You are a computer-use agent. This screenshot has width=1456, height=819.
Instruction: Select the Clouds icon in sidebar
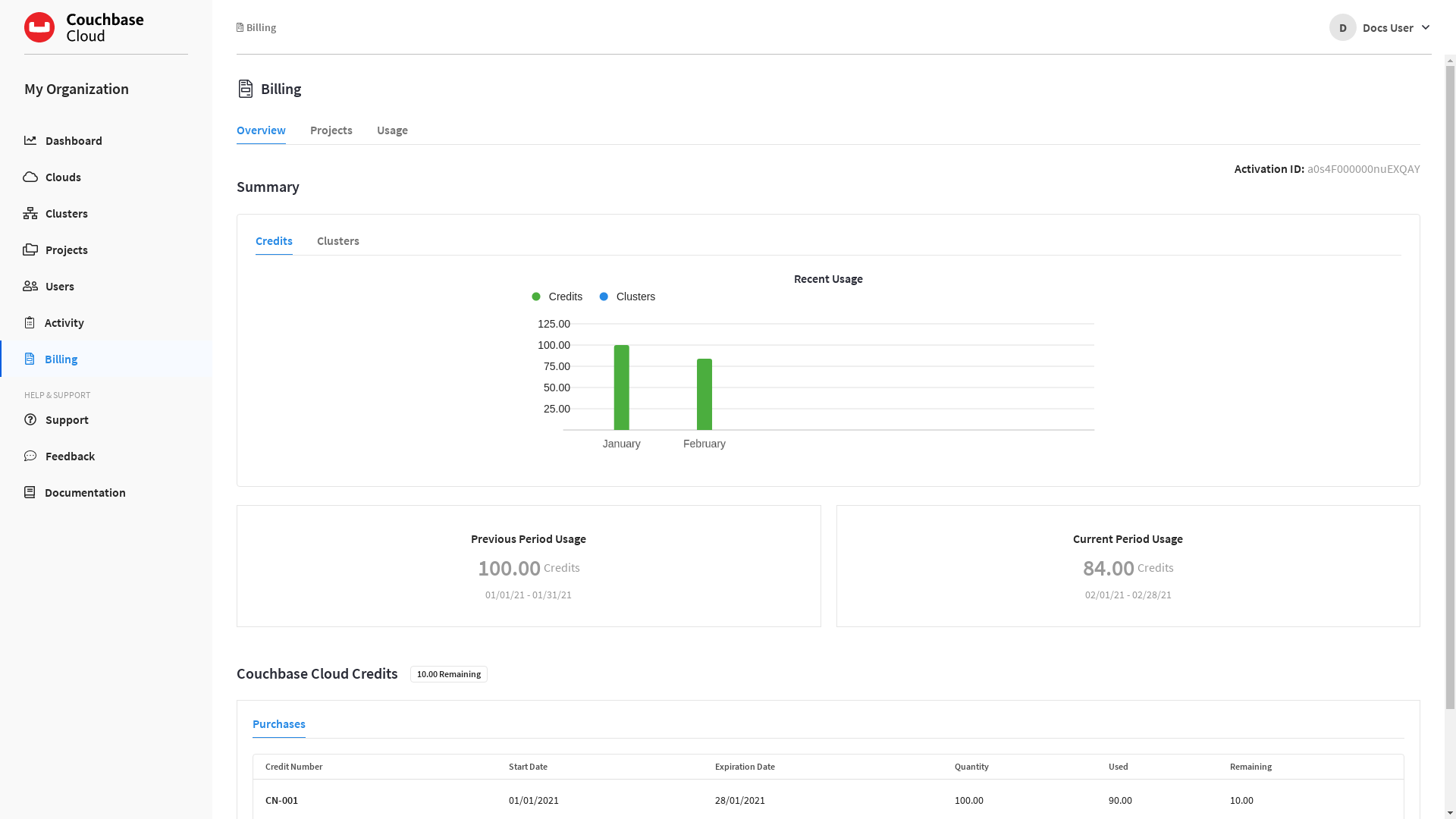coord(30,177)
